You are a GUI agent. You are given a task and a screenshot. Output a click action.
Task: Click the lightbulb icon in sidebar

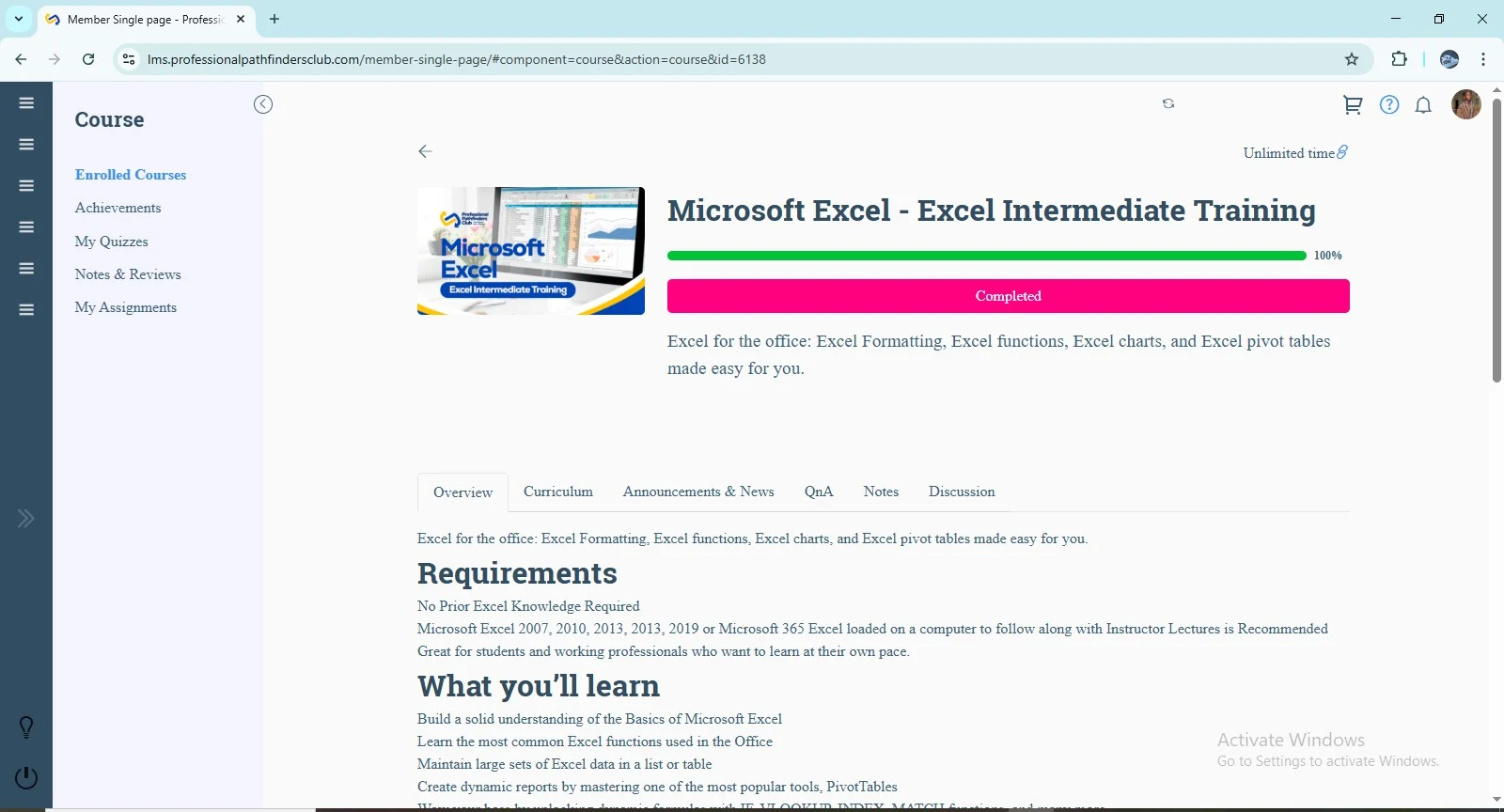pyautogui.click(x=26, y=727)
